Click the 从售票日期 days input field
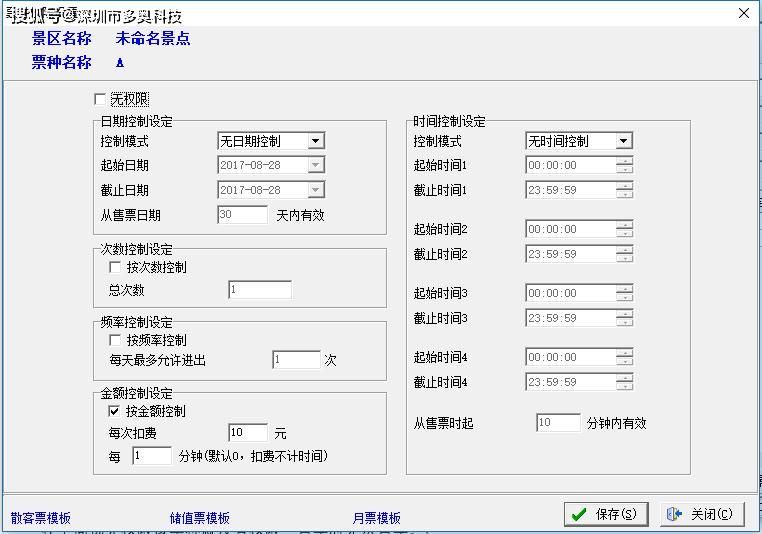 (x=242, y=215)
